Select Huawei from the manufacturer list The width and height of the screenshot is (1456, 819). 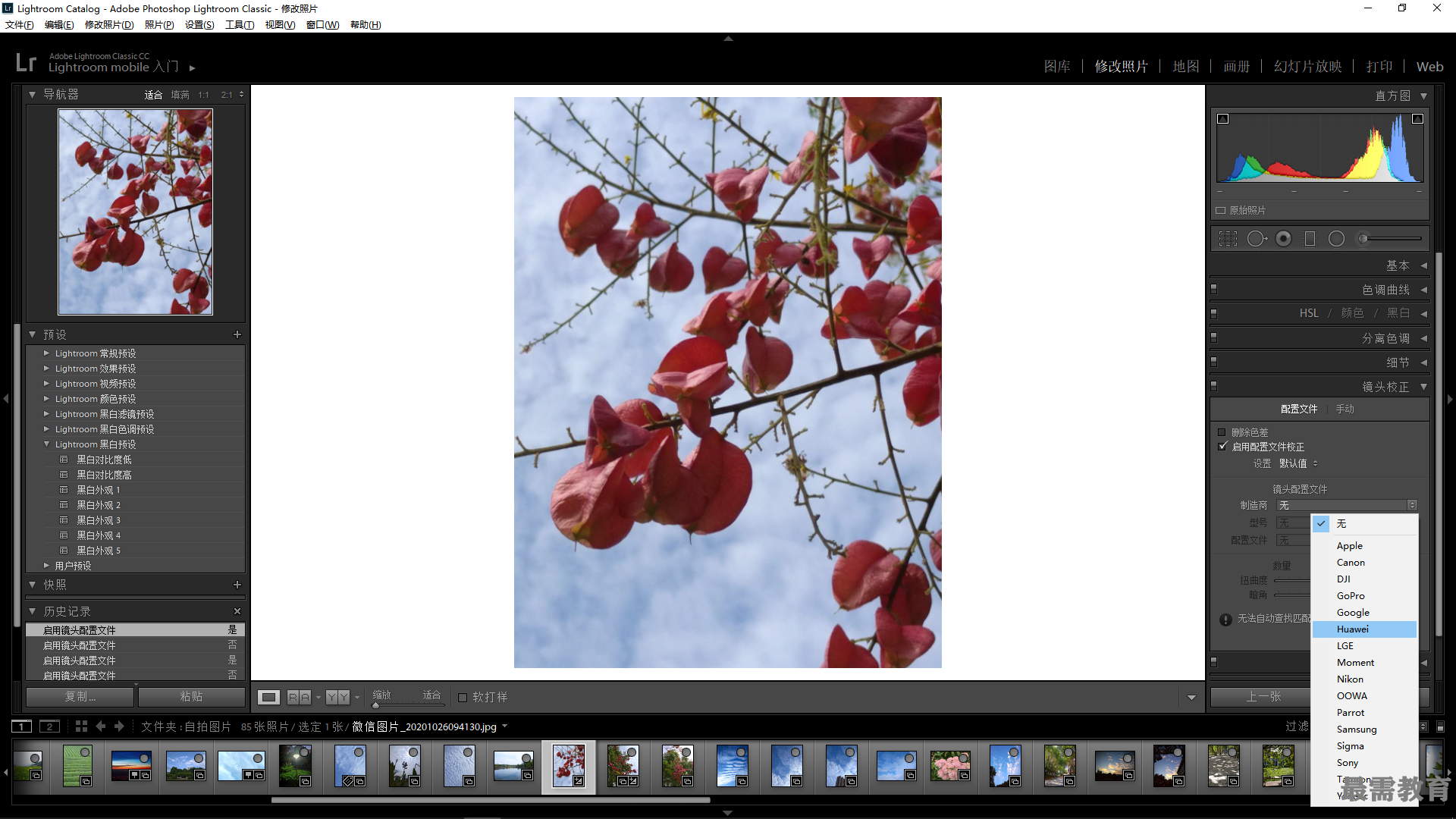(x=1364, y=629)
